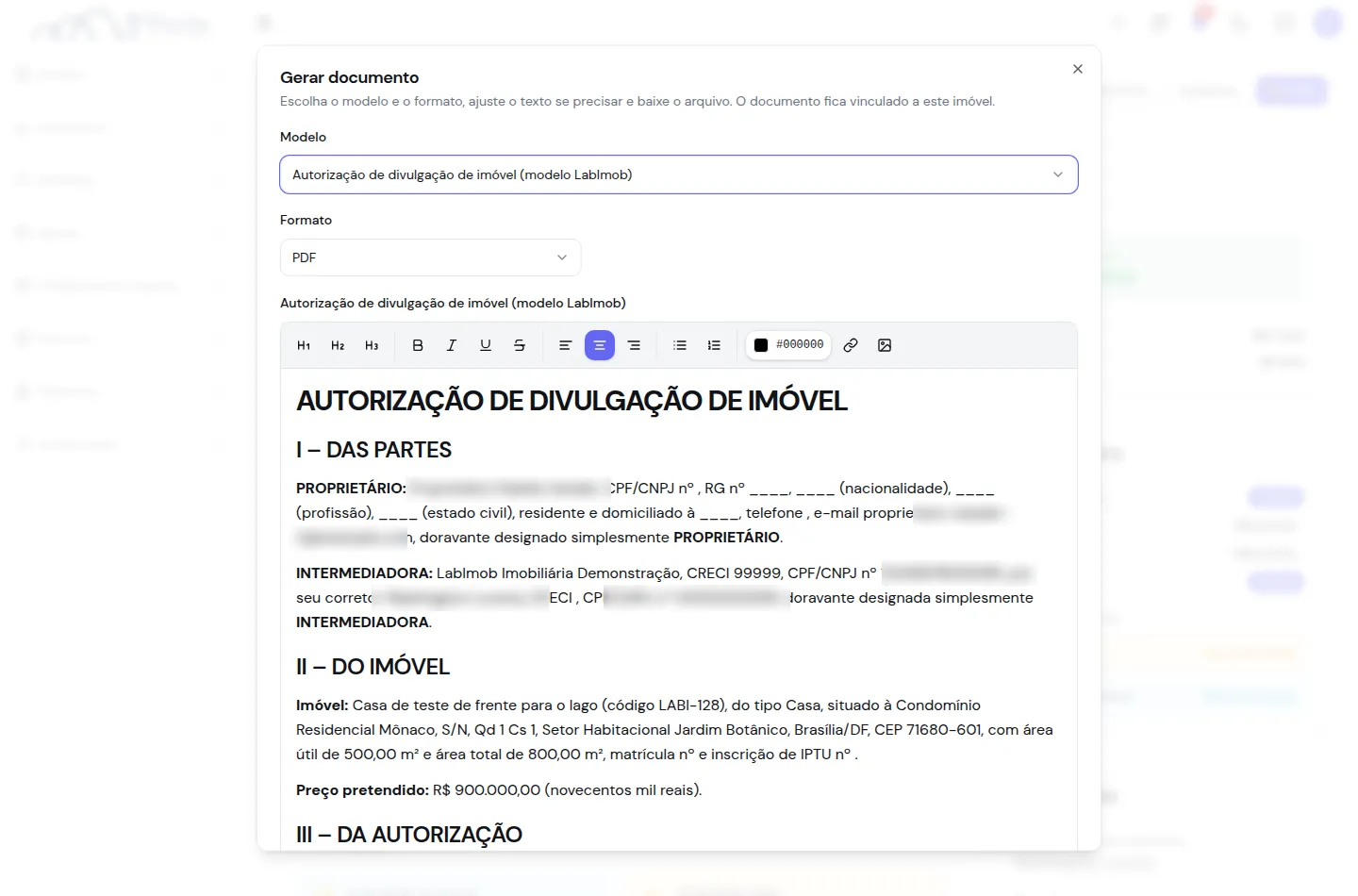Click the 'III – DA AUTORIZAÇÃO' heading

(409, 835)
